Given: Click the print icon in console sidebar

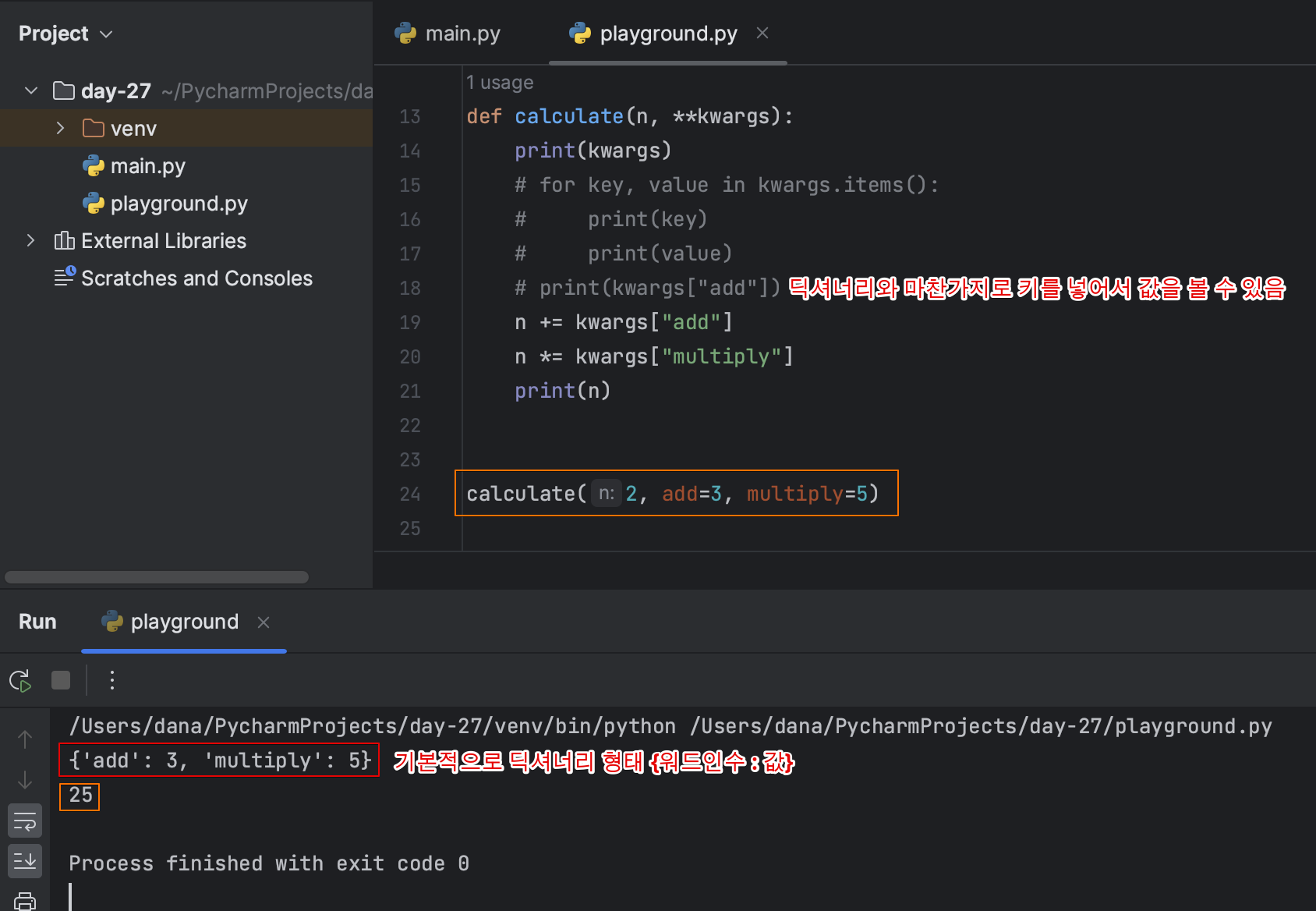Looking at the screenshot, I should pos(25,901).
